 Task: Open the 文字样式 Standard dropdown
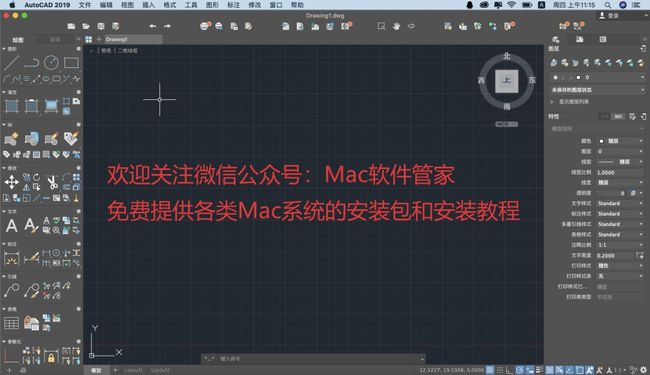pyautogui.click(x=621, y=203)
